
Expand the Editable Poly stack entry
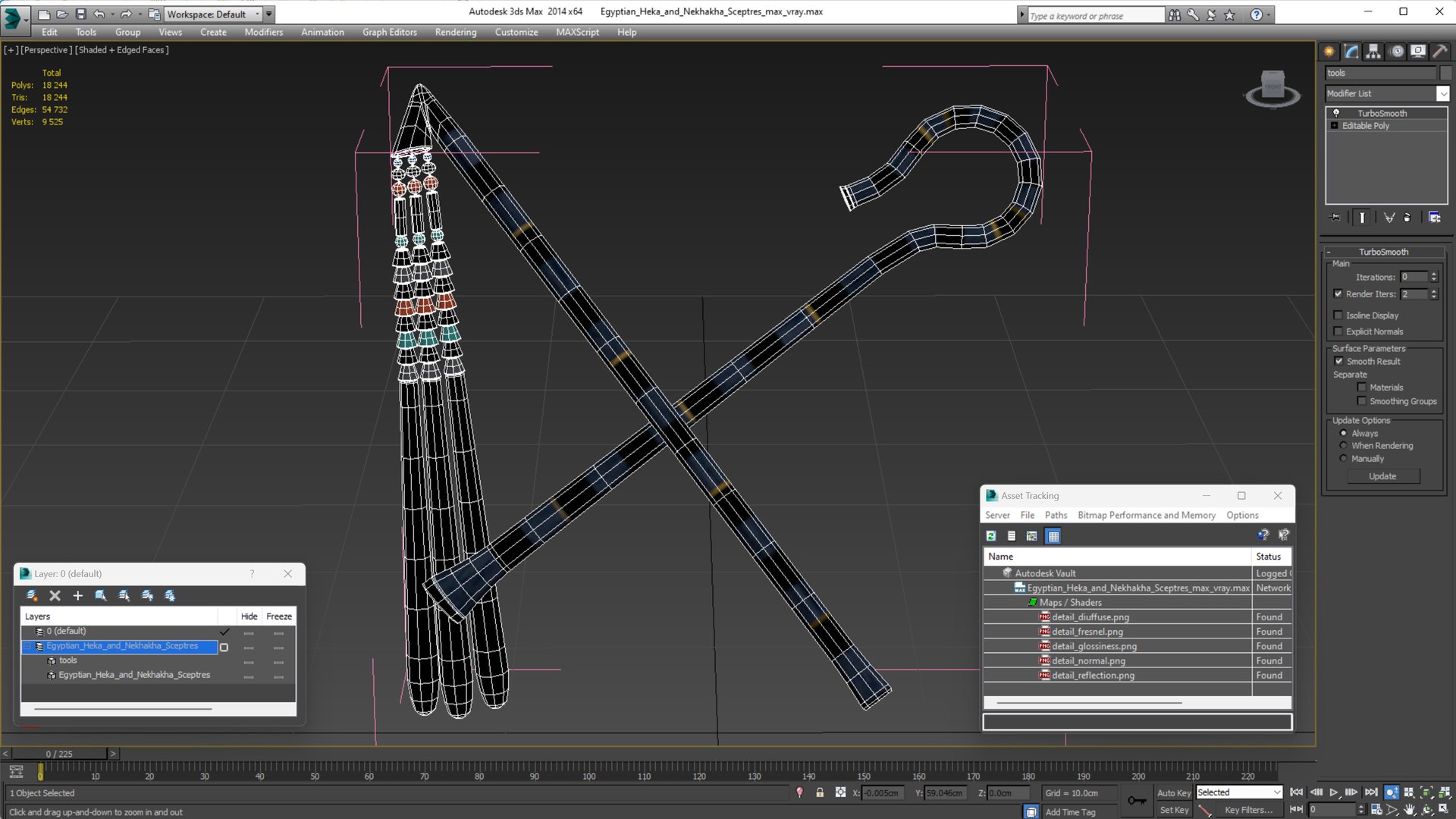pos(1335,126)
